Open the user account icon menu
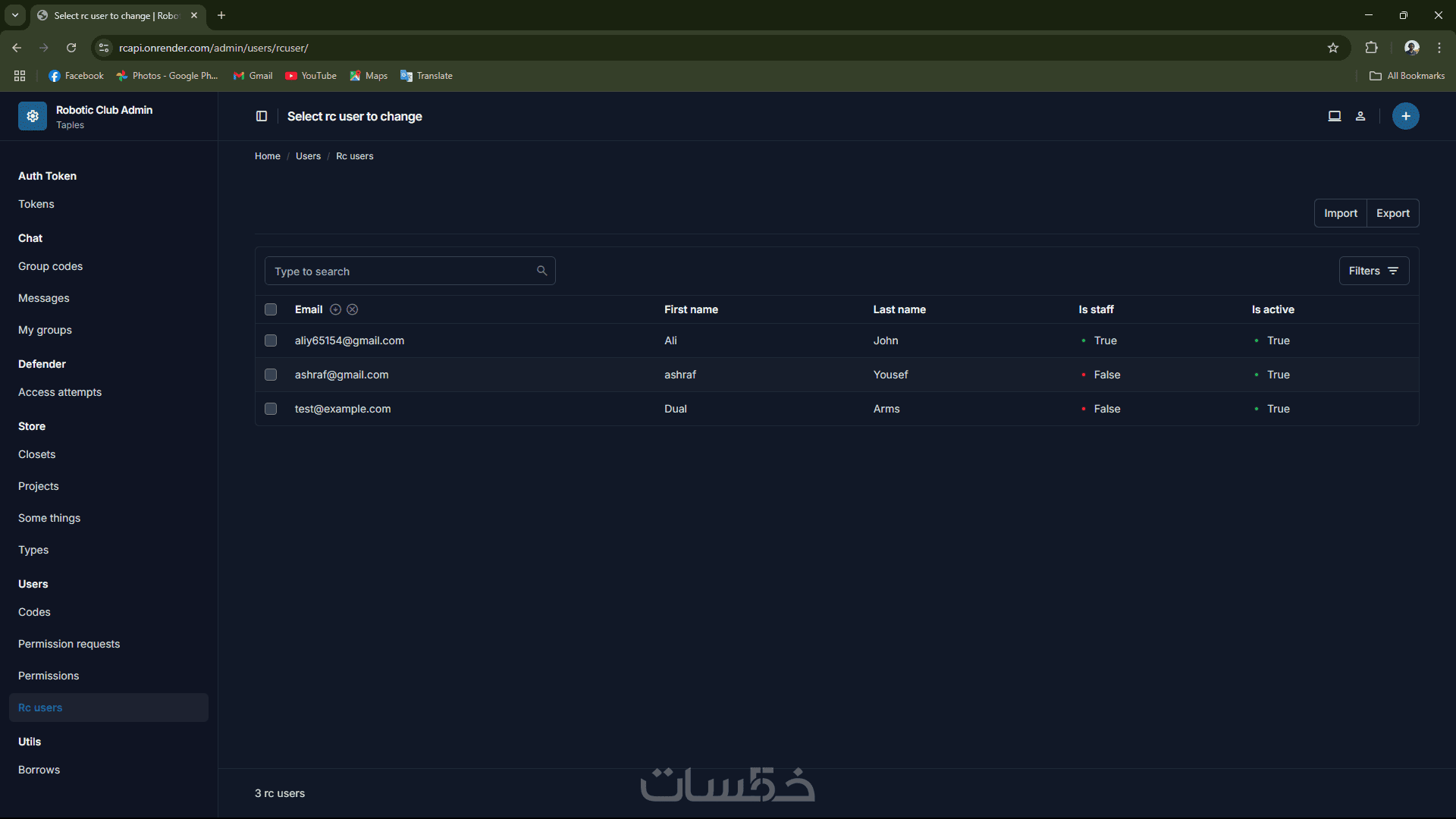Screen dimensions: 1456x819 [1360, 116]
